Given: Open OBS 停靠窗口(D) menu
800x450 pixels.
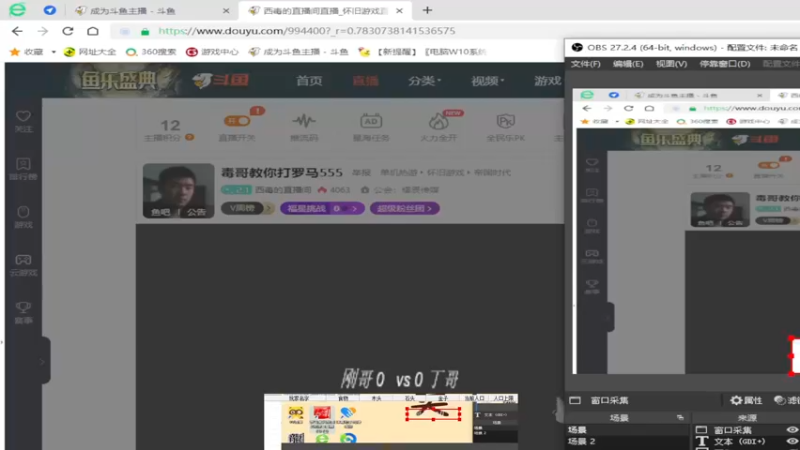Looking at the screenshot, I should pyautogui.click(x=724, y=64).
